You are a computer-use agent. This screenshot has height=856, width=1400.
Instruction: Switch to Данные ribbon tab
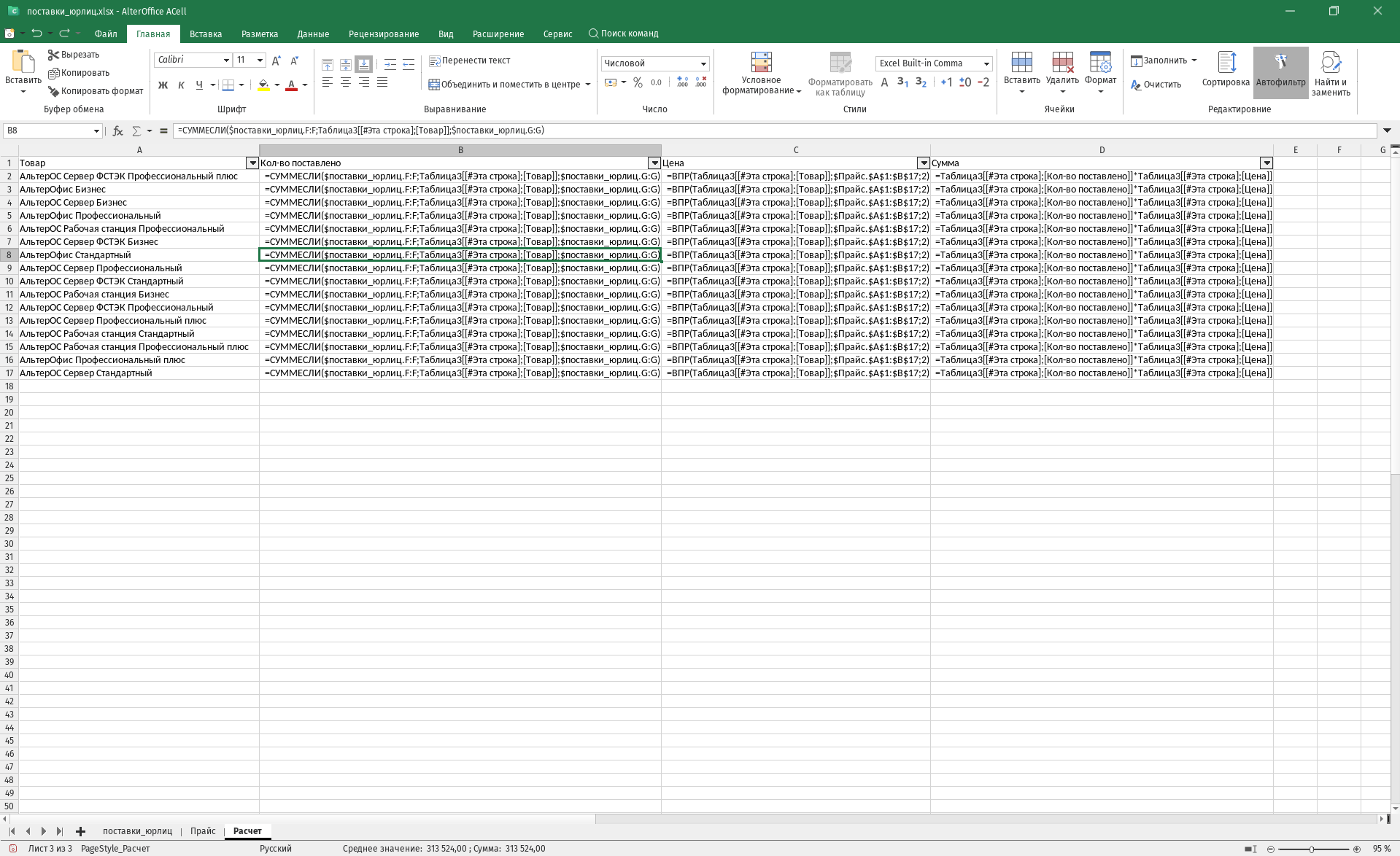coord(313,34)
